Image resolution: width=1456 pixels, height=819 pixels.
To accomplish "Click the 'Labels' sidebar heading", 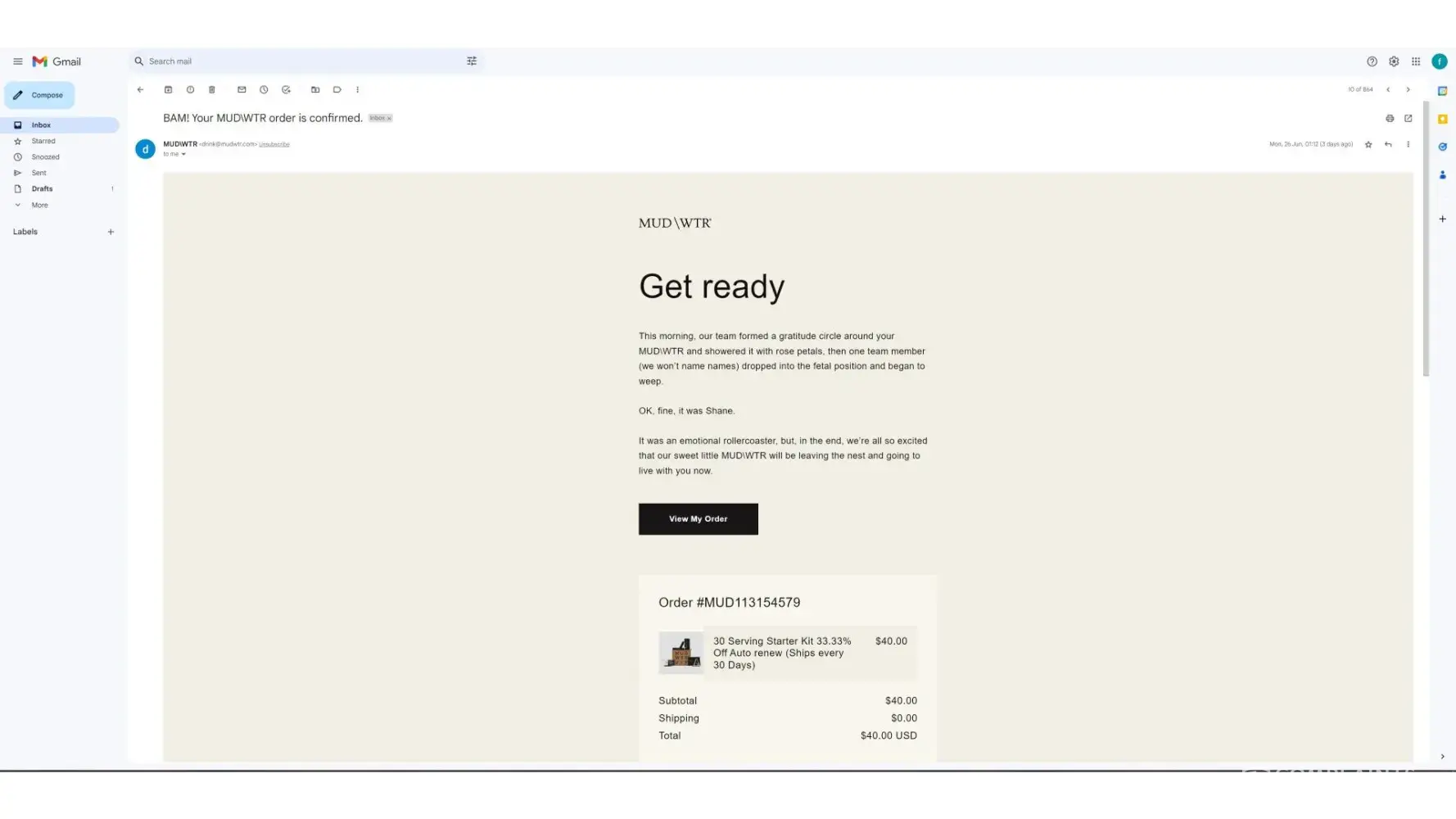I will pos(25,232).
